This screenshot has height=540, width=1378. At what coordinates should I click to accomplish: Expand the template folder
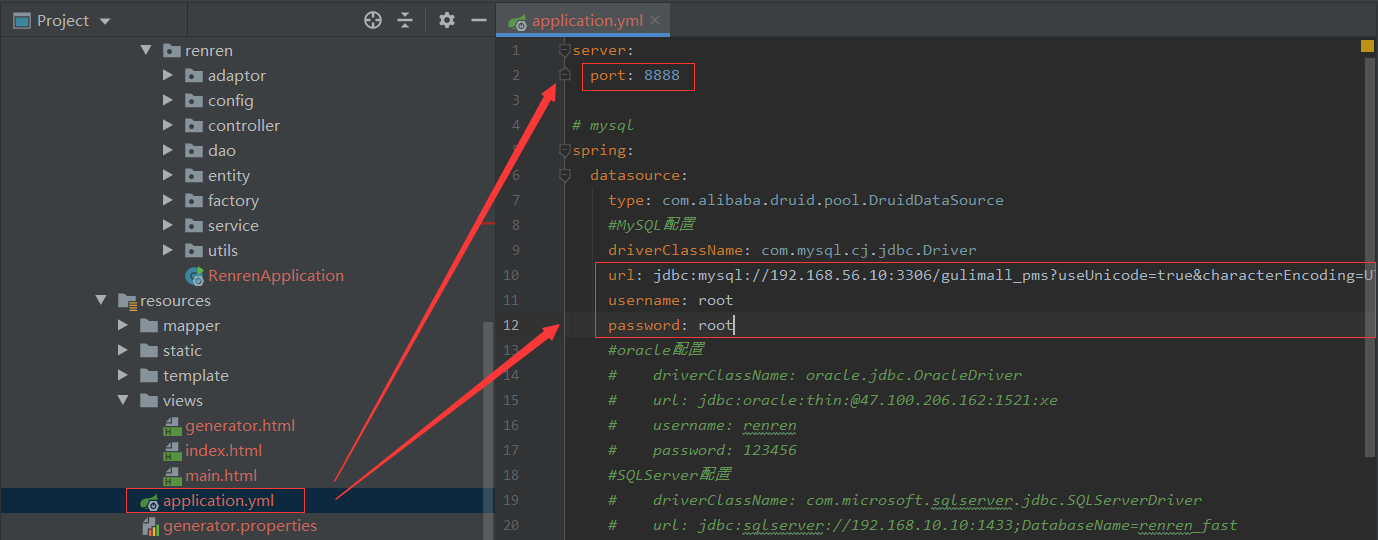coord(122,375)
